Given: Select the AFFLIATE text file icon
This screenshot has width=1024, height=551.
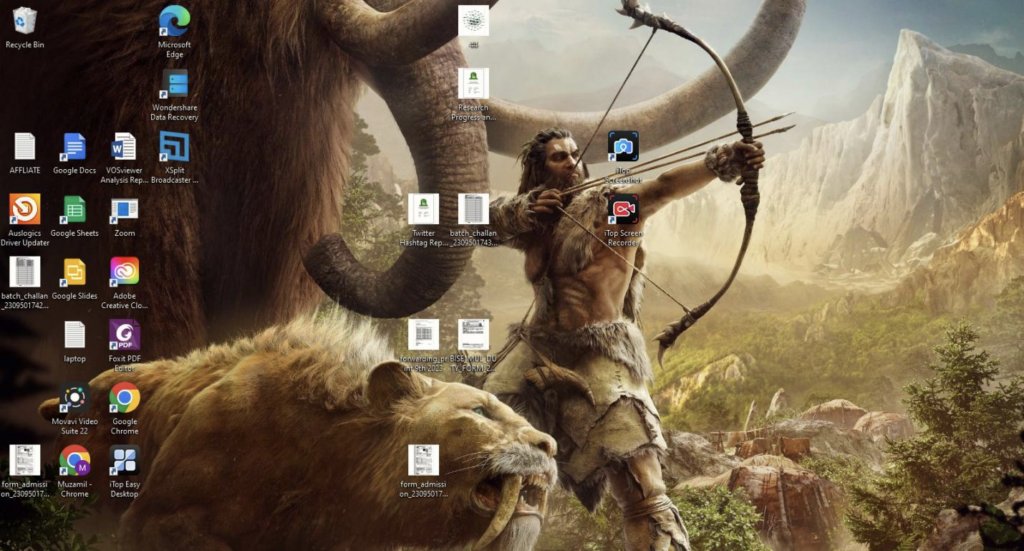Looking at the screenshot, I should [x=25, y=153].
